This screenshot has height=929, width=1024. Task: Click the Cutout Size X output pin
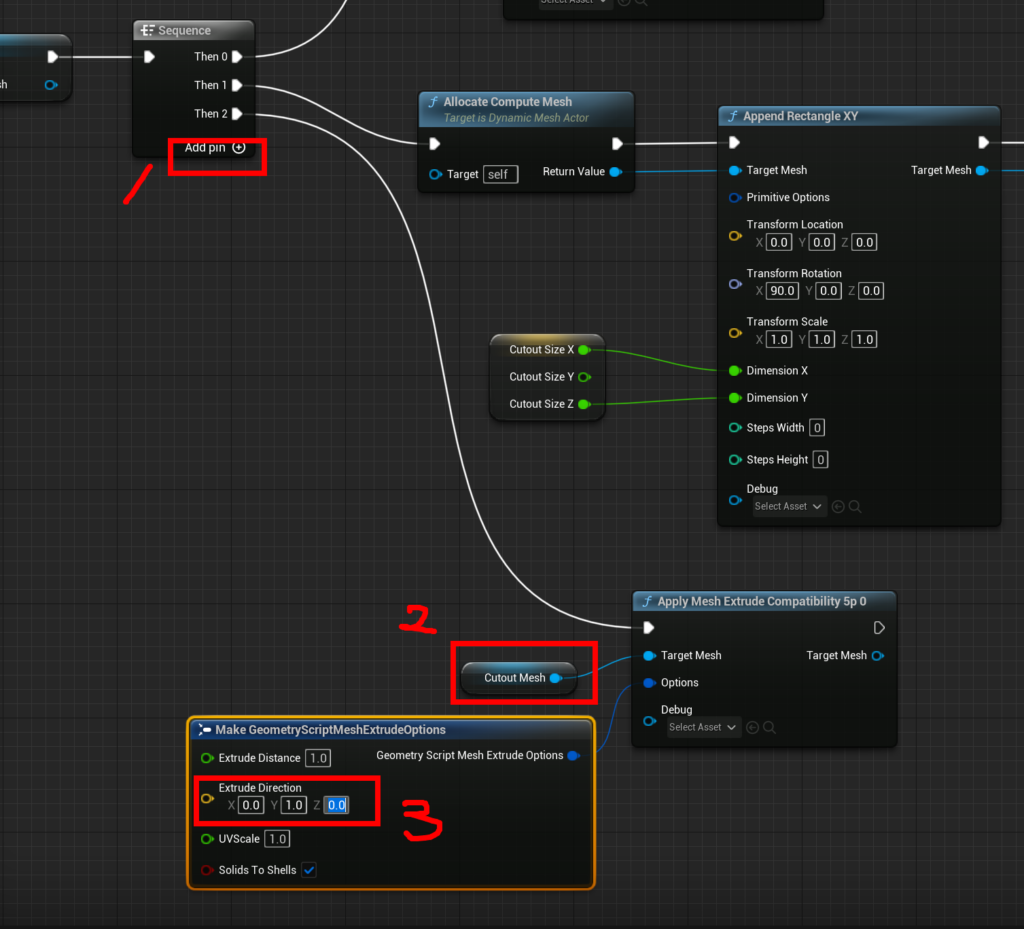tap(584, 350)
